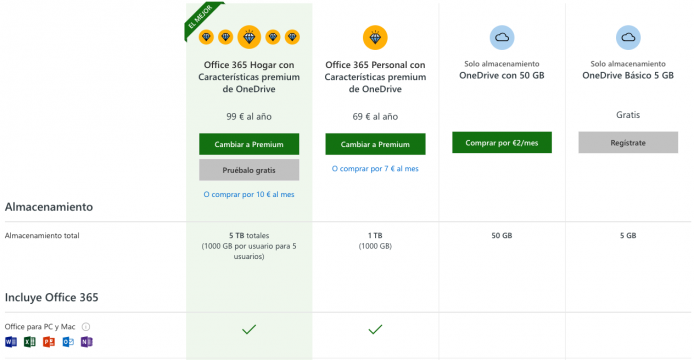Click the large center diamond icon for Office 365 Hogar
The width and height of the screenshot is (694, 360).
pos(249,37)
